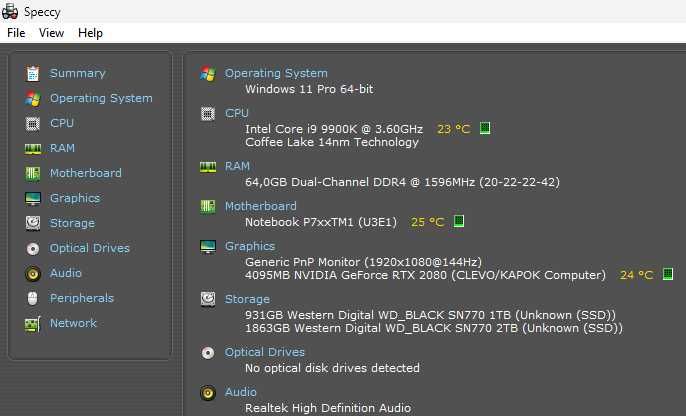Click the Operating System heading link in summary
Screen dimensions: 686x416
tap(276, 73)
